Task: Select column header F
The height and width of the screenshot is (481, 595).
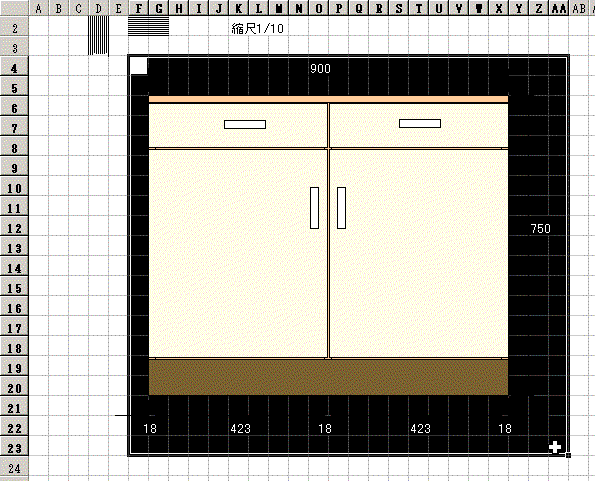Action: tap(139, 8)
